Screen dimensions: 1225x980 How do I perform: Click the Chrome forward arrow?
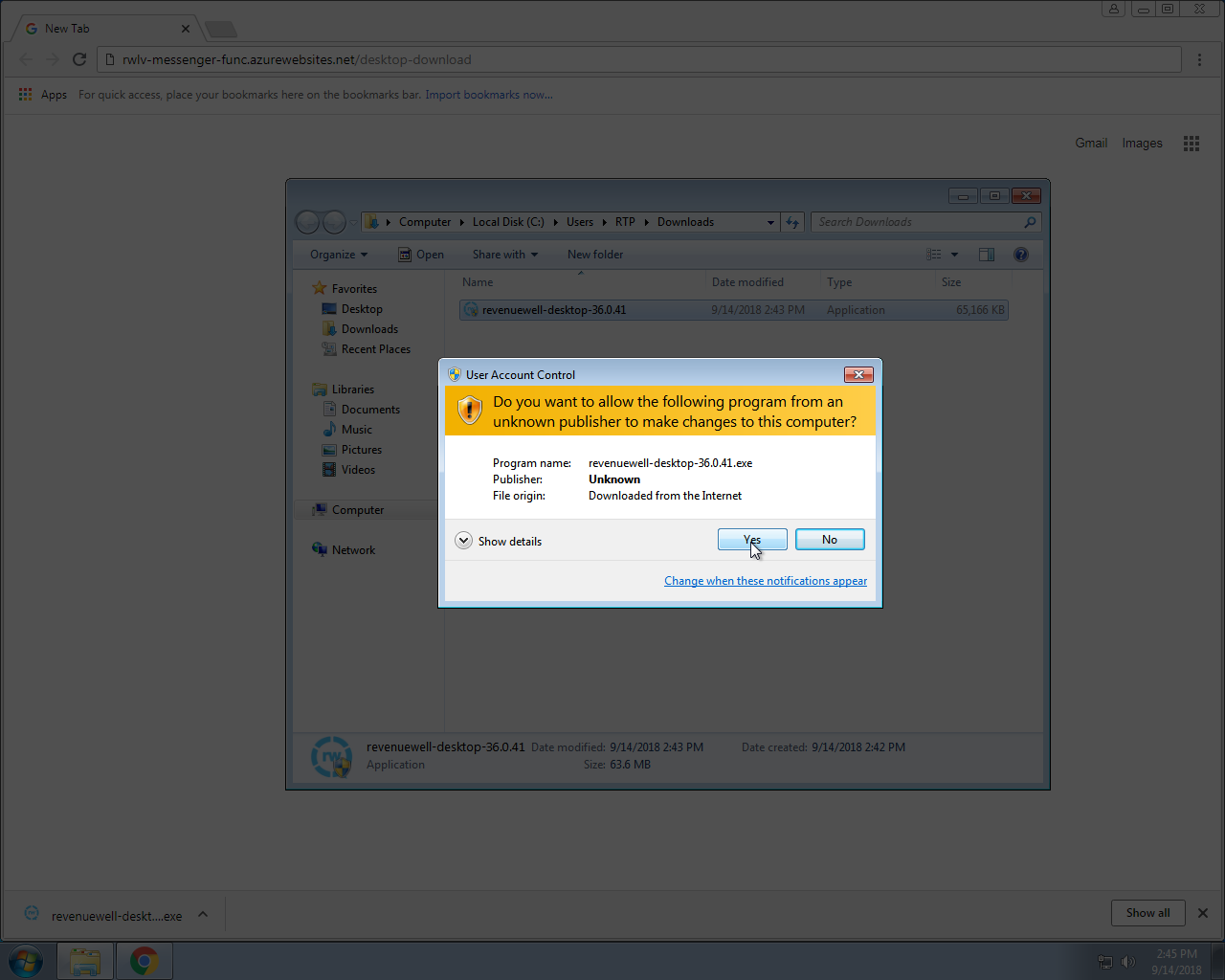pos(53,59)
